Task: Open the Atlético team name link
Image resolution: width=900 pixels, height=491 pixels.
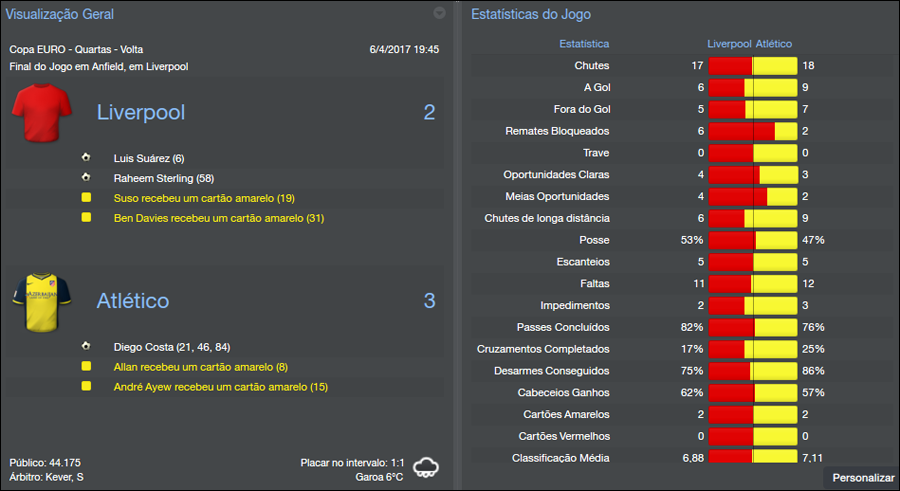Action: click(x=133, y=301)
